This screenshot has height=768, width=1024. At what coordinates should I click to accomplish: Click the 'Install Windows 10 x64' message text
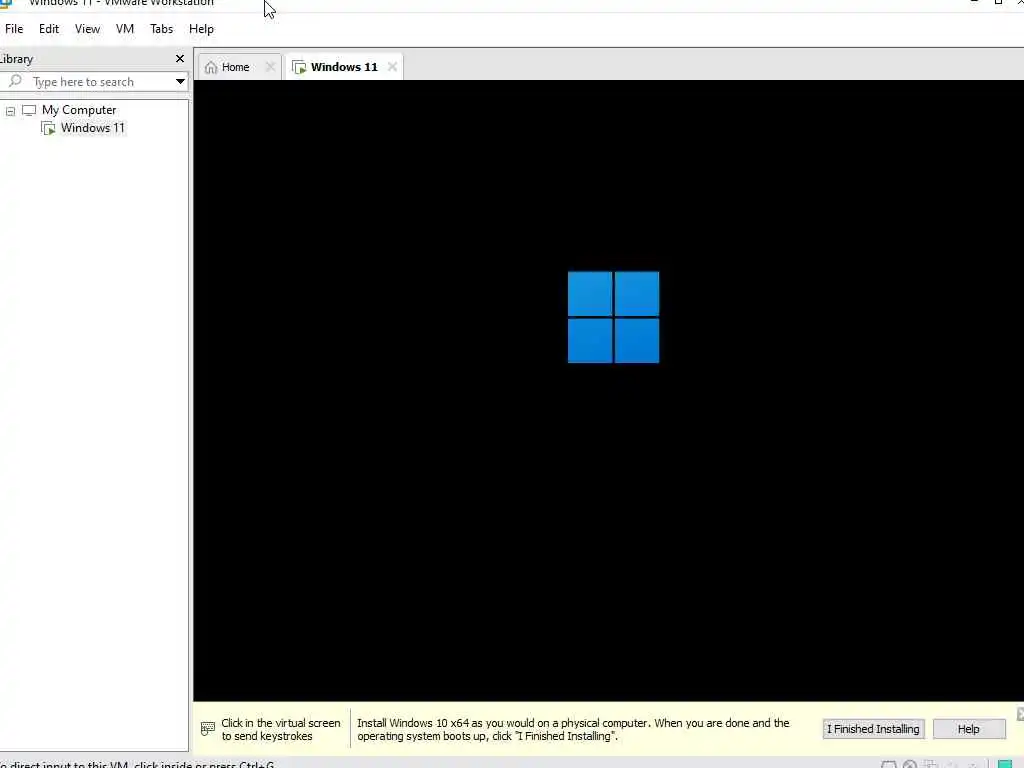pos(573,729)
